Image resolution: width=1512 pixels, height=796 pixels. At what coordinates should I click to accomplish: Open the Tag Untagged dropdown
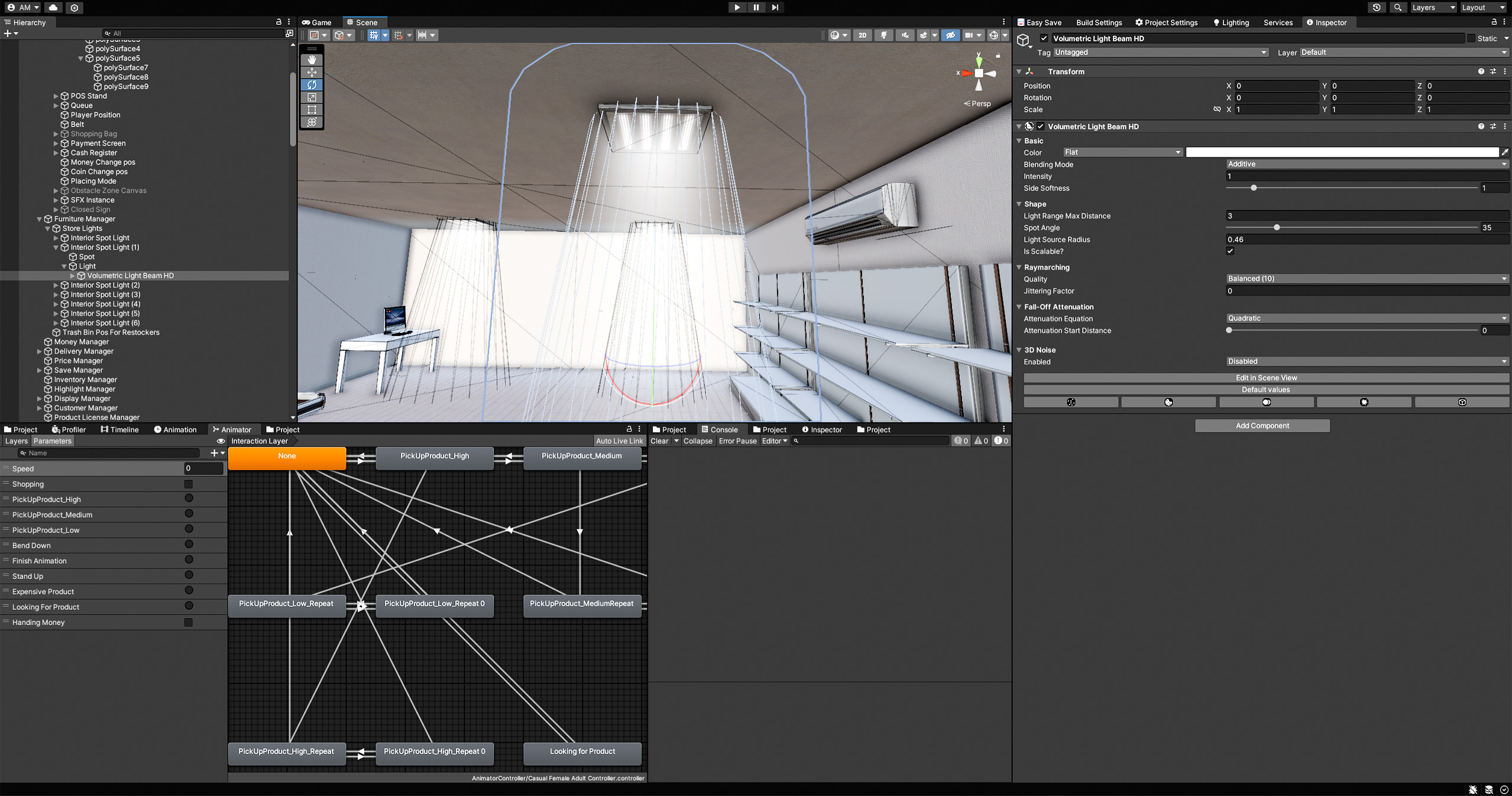click(x=1160, y=52)
